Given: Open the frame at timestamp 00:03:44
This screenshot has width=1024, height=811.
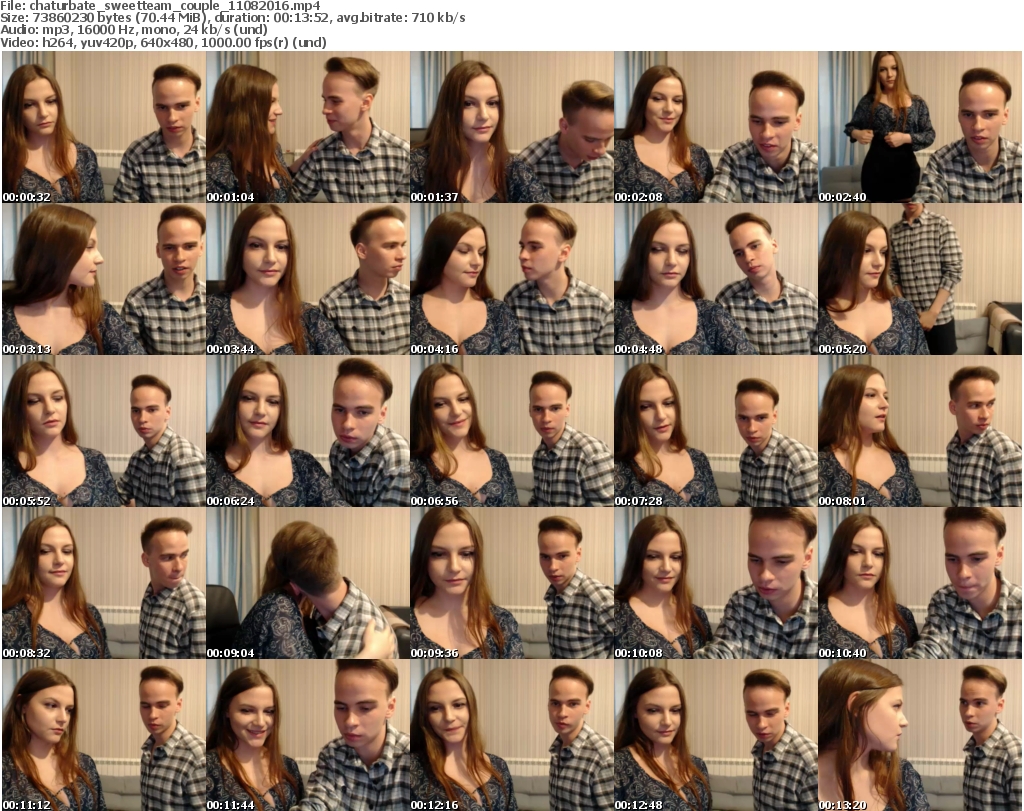Looking at the screenshot, I should (x=308, y=279).
